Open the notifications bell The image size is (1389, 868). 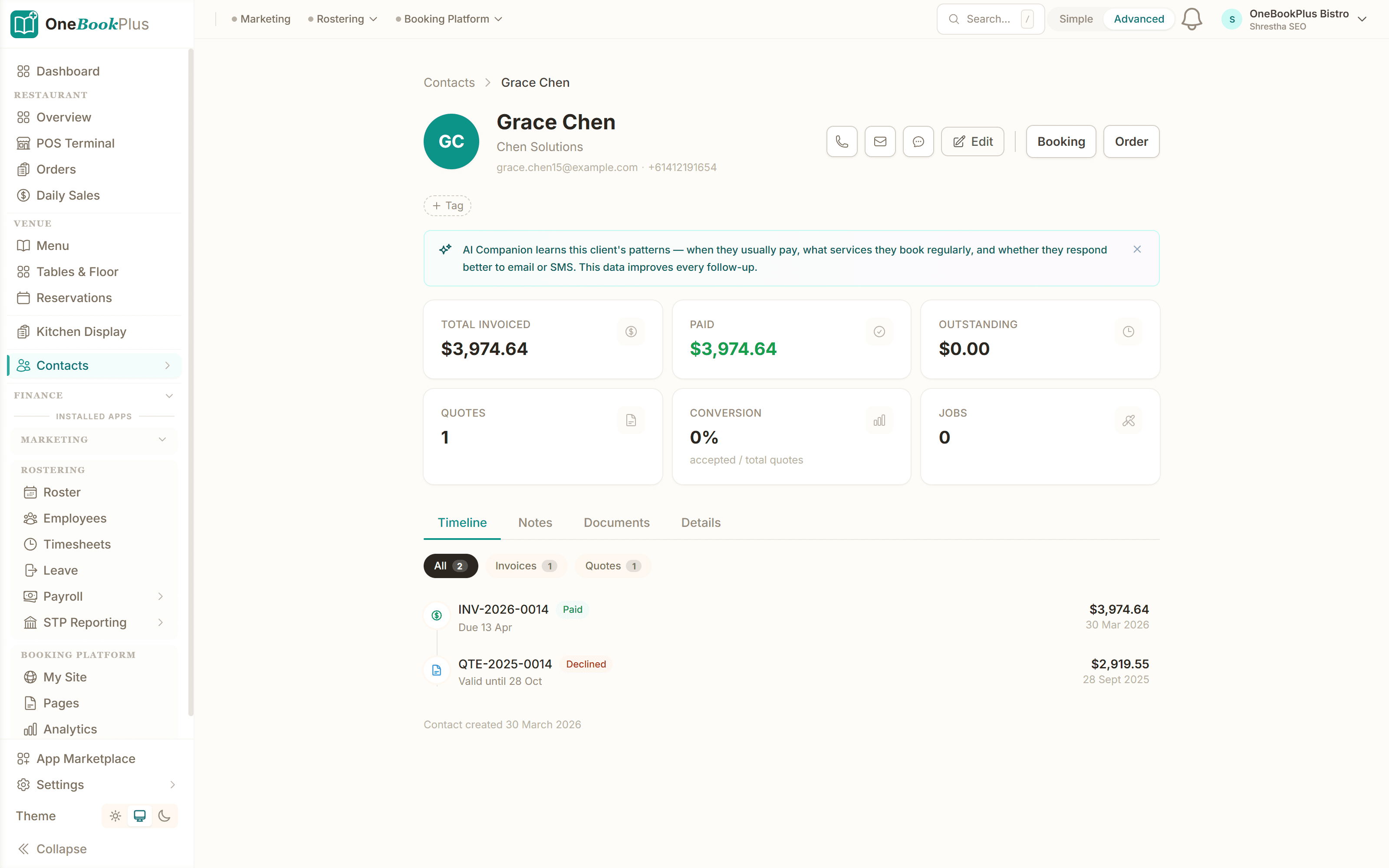pos(1192,19)
